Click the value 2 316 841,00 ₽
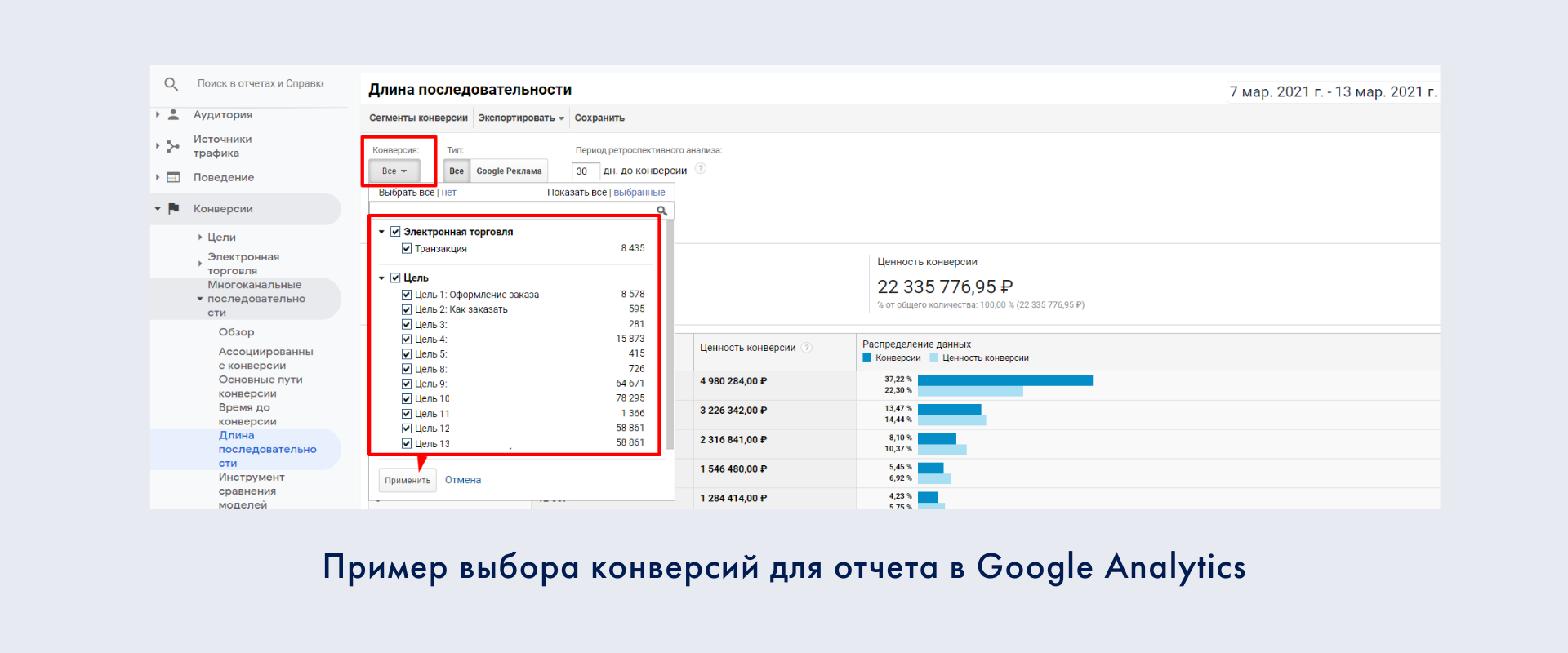 [733, 440]
